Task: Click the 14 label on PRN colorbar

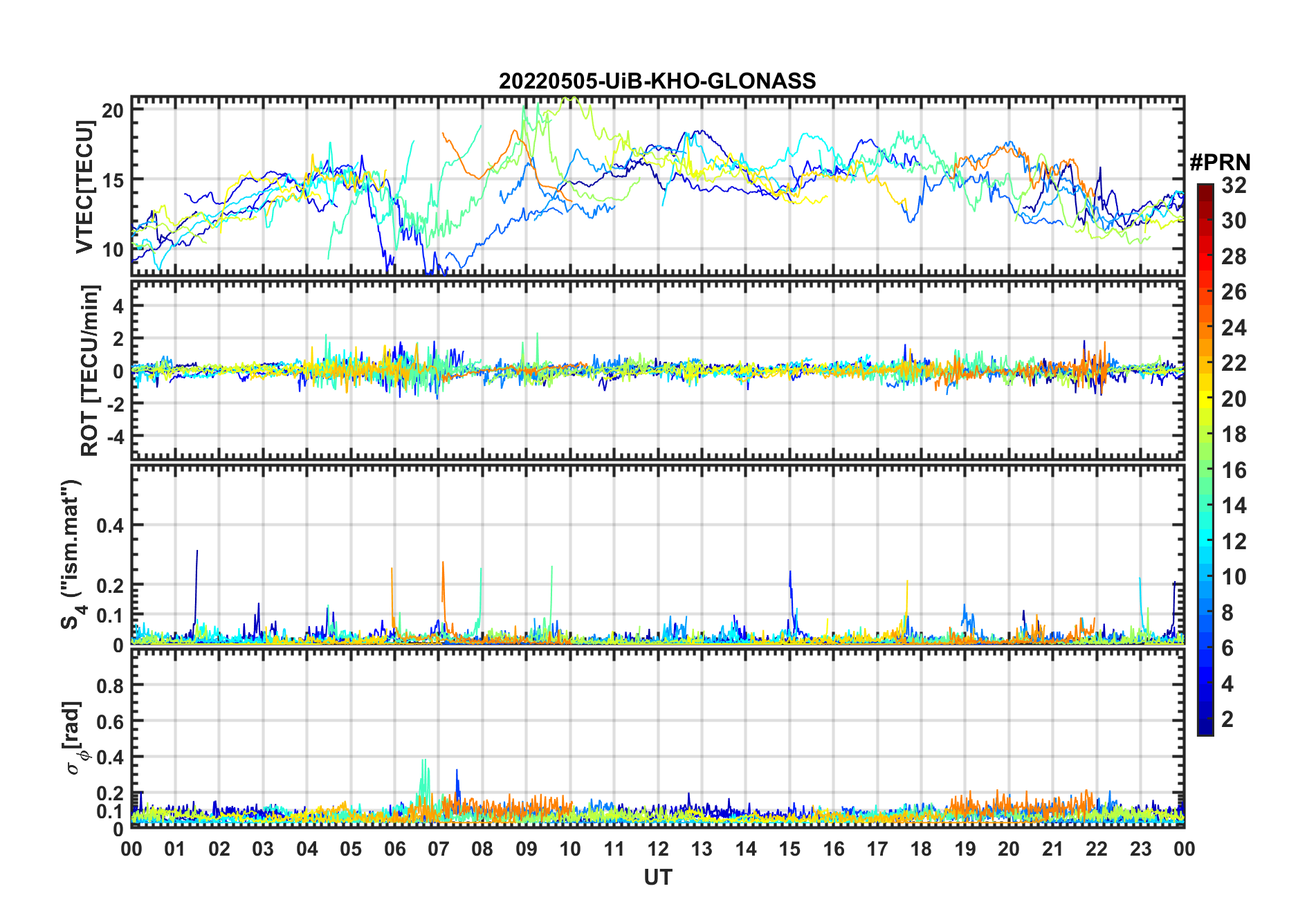Action: click(x=1234, y=506)
